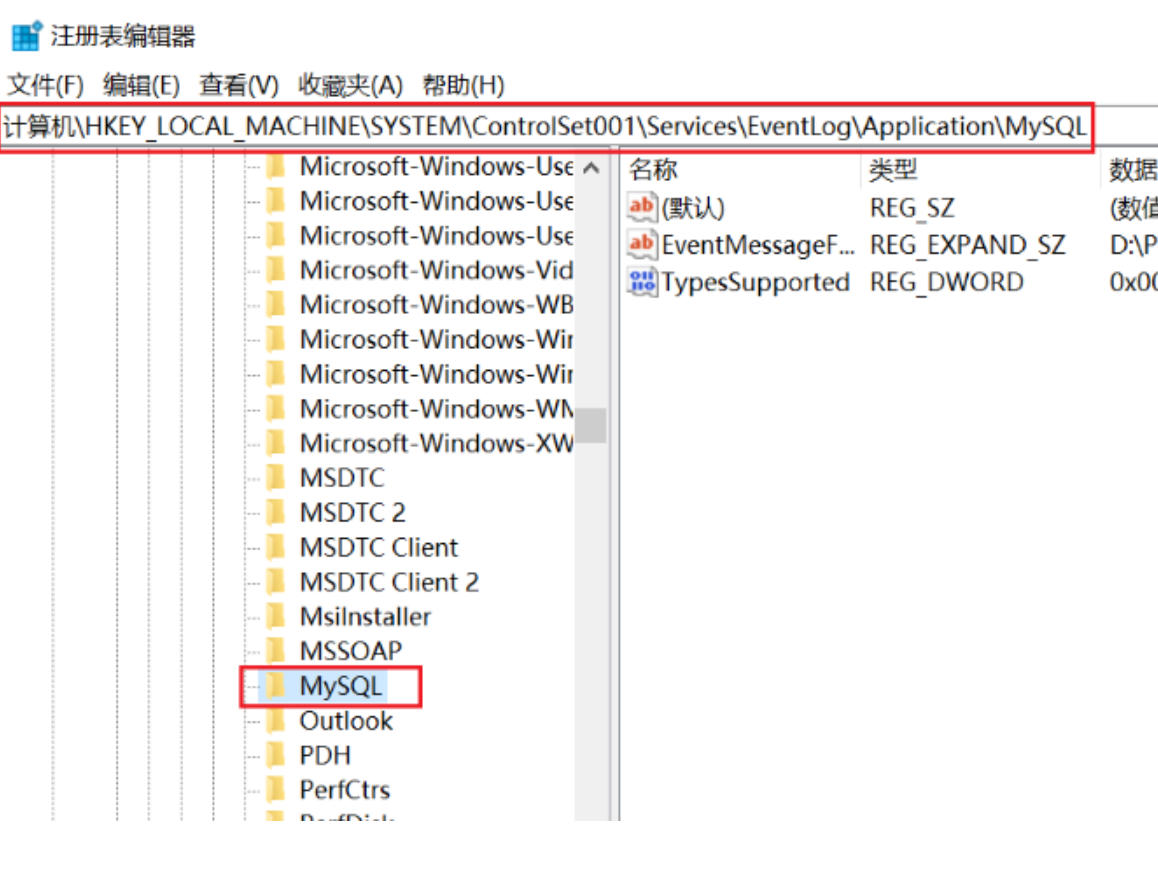Click the MSSOAP folder icon
Screen dimensions: 1158x869
pos(276,651)
